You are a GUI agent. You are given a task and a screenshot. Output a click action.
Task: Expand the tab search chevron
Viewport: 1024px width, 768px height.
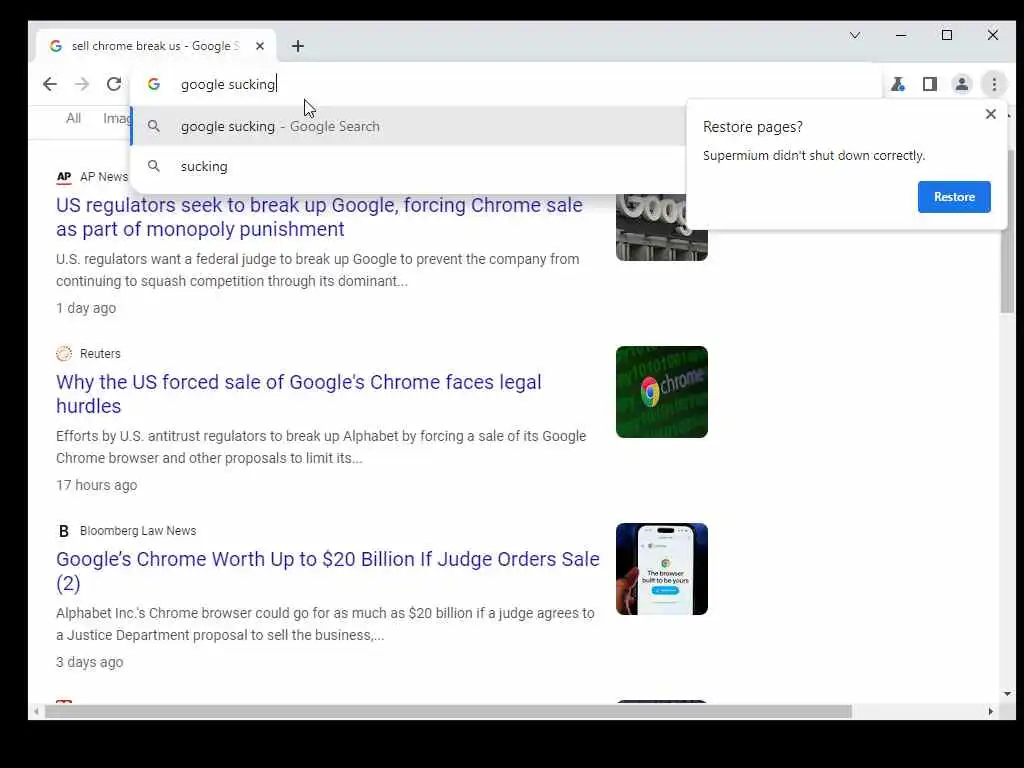[855, 35]
